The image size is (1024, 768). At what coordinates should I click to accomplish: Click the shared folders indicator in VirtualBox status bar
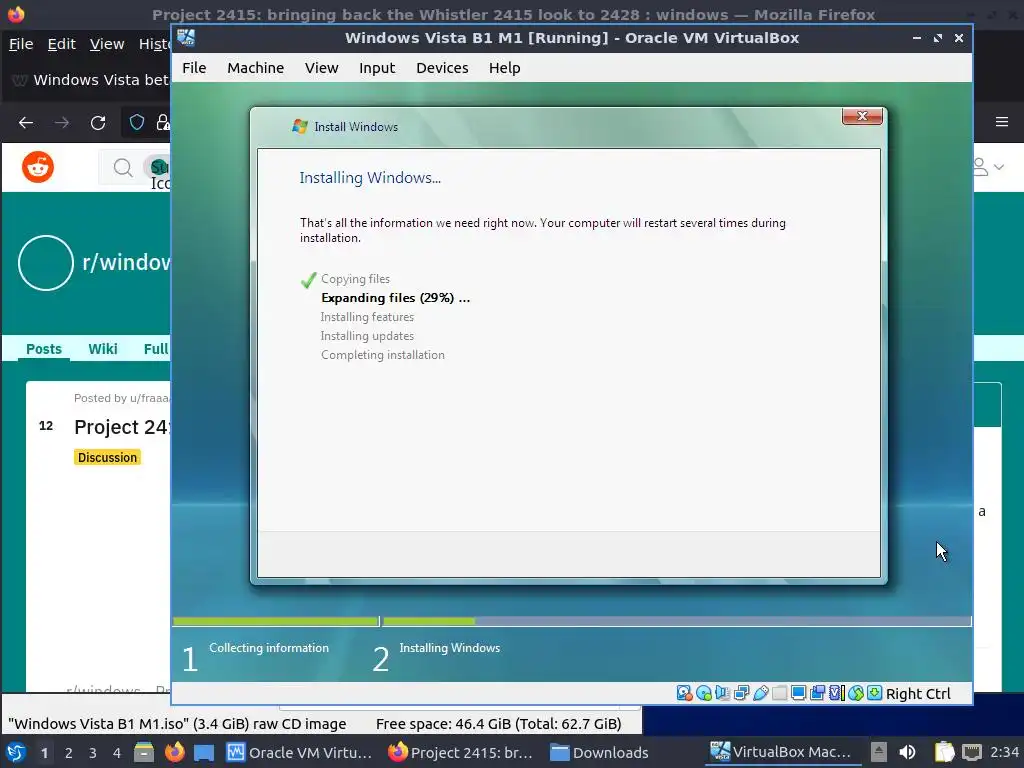[779, 694]
